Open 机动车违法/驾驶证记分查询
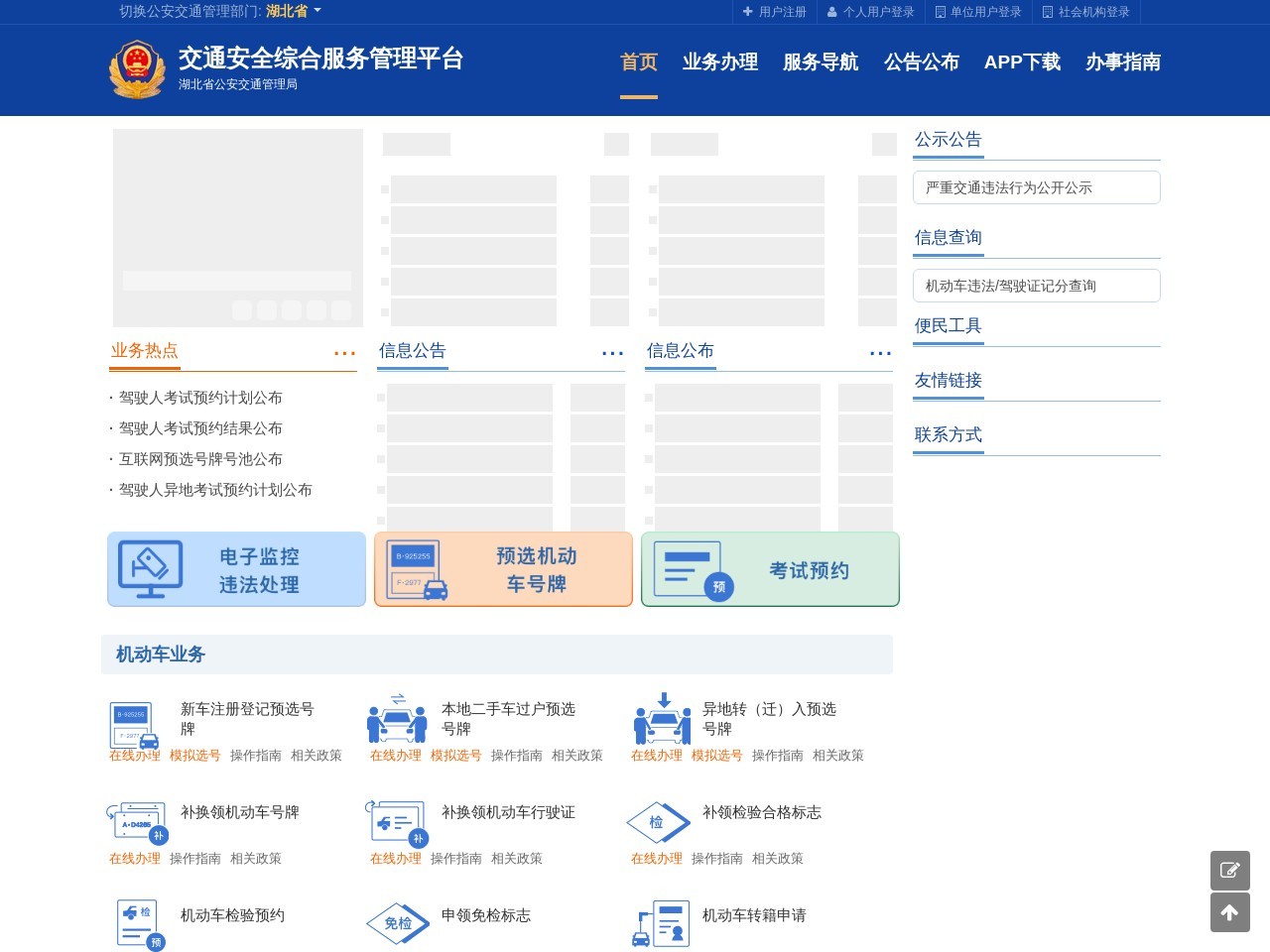The image size is (1270, 952). point(1036,285)
